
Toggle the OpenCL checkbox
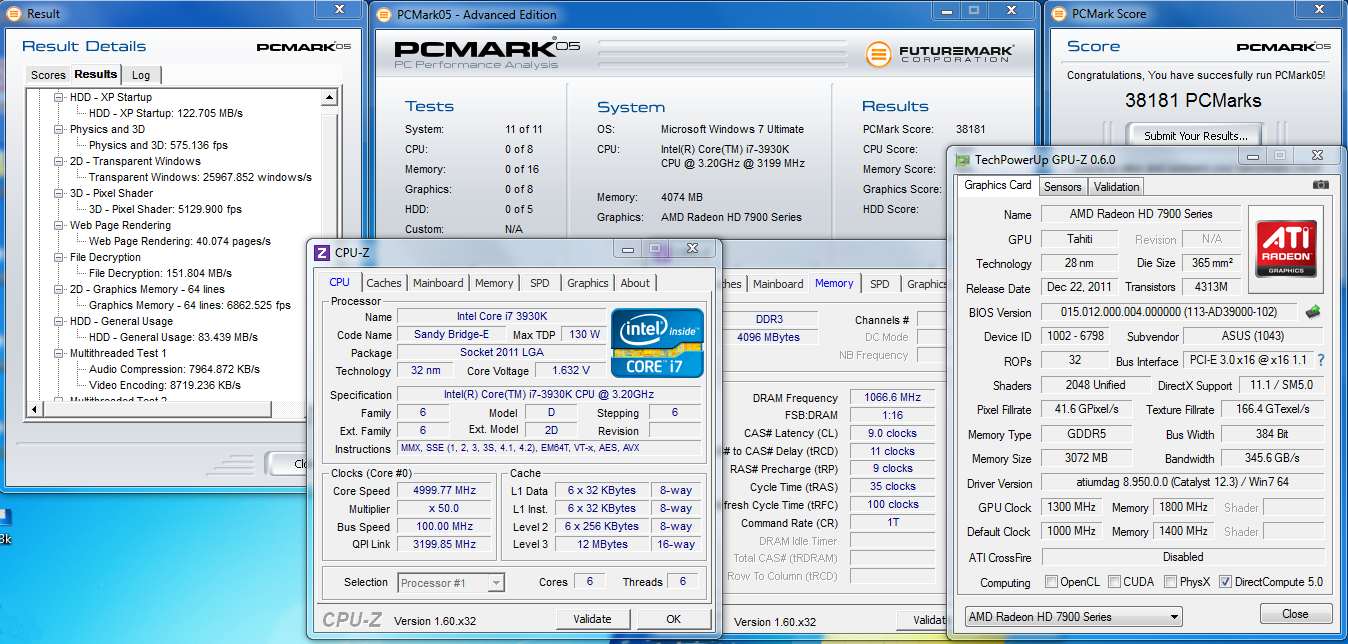pyautogui.click(x=1051, y=582)
